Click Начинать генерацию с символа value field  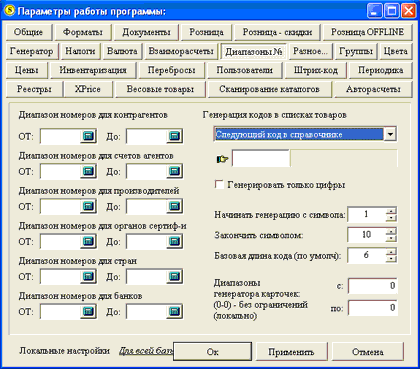(x=367, y=214)
